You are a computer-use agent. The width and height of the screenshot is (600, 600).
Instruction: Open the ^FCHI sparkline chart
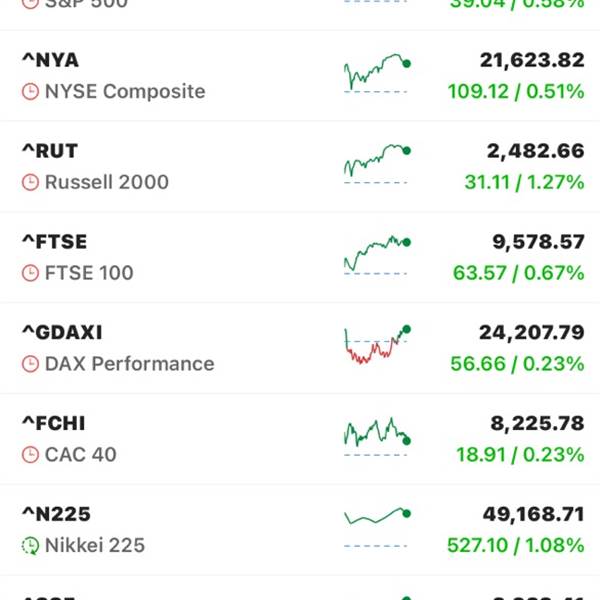click(x=376, y=436)
